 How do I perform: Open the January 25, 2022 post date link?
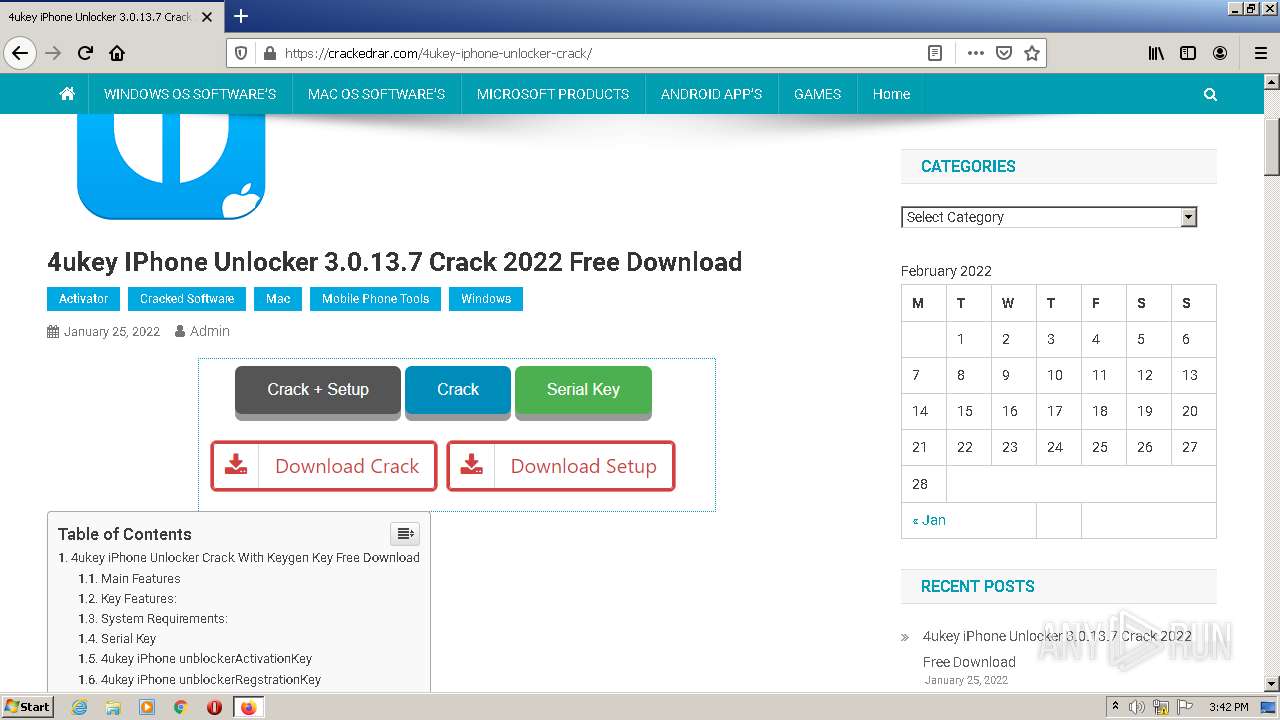tap(112, 332)
